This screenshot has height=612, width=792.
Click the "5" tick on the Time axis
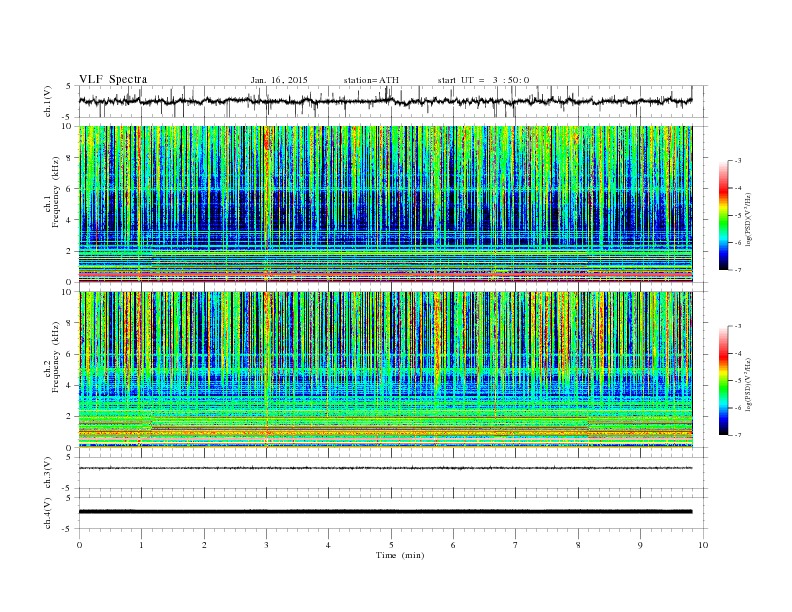point(391,545)
